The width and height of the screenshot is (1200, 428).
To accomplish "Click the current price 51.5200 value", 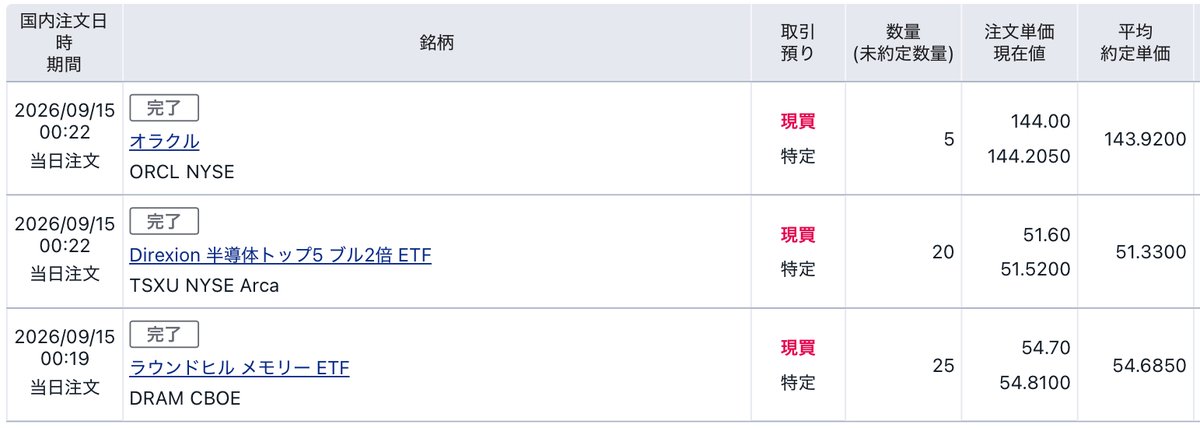I will pos(1037,269).
